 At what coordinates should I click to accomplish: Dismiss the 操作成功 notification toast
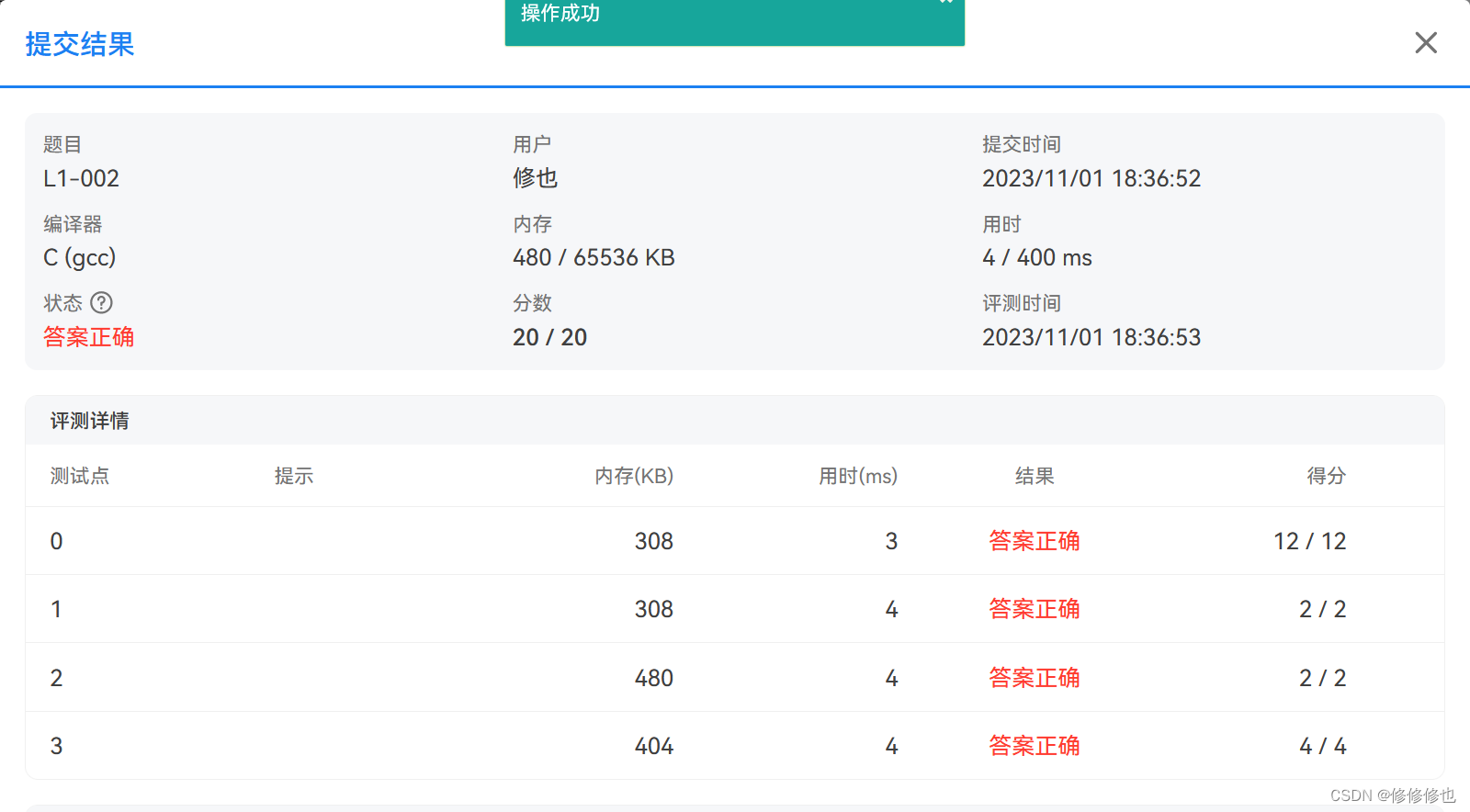945,3
